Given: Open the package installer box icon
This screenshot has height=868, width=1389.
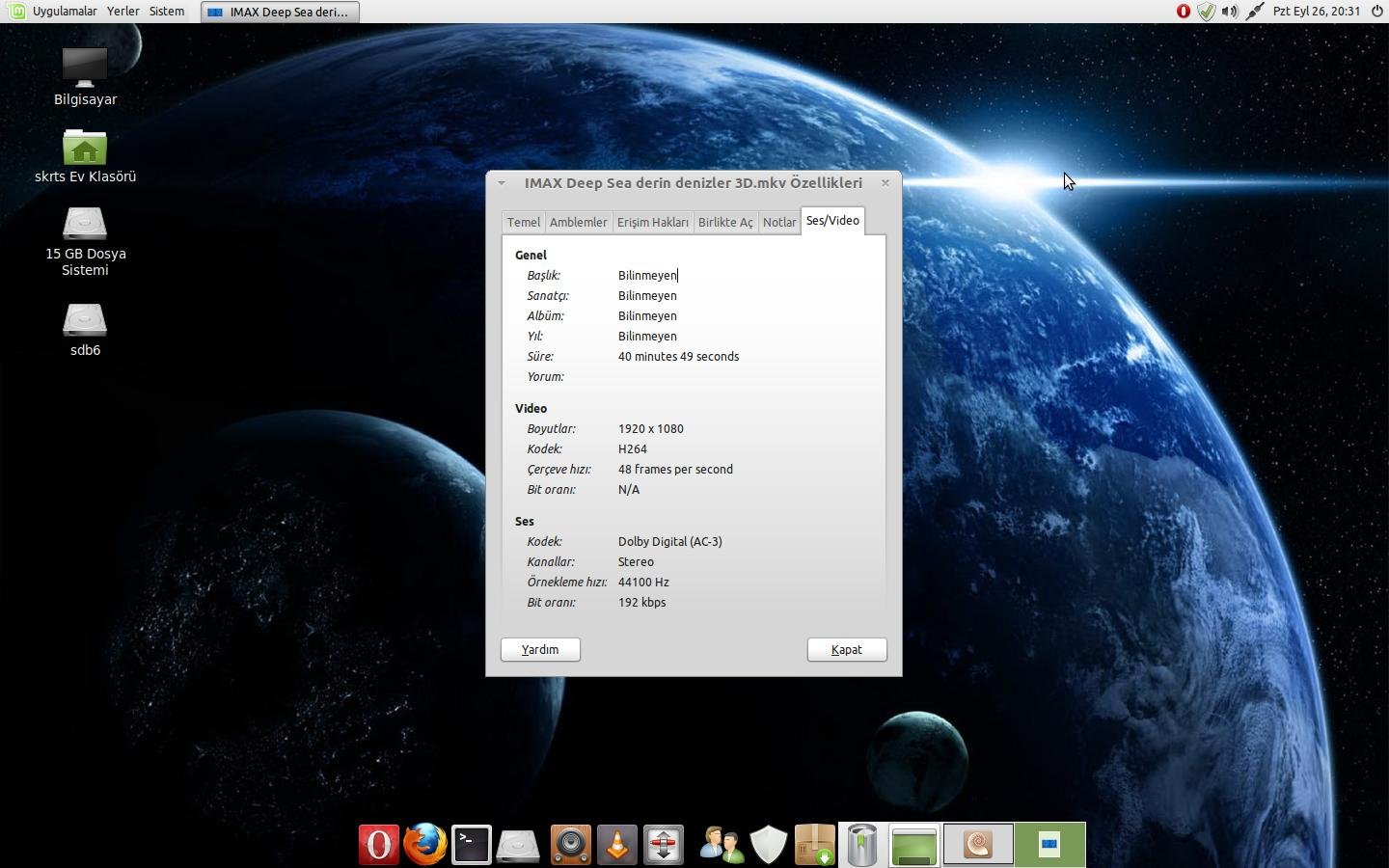Looking at the screenshot, I should click(815, 845).
